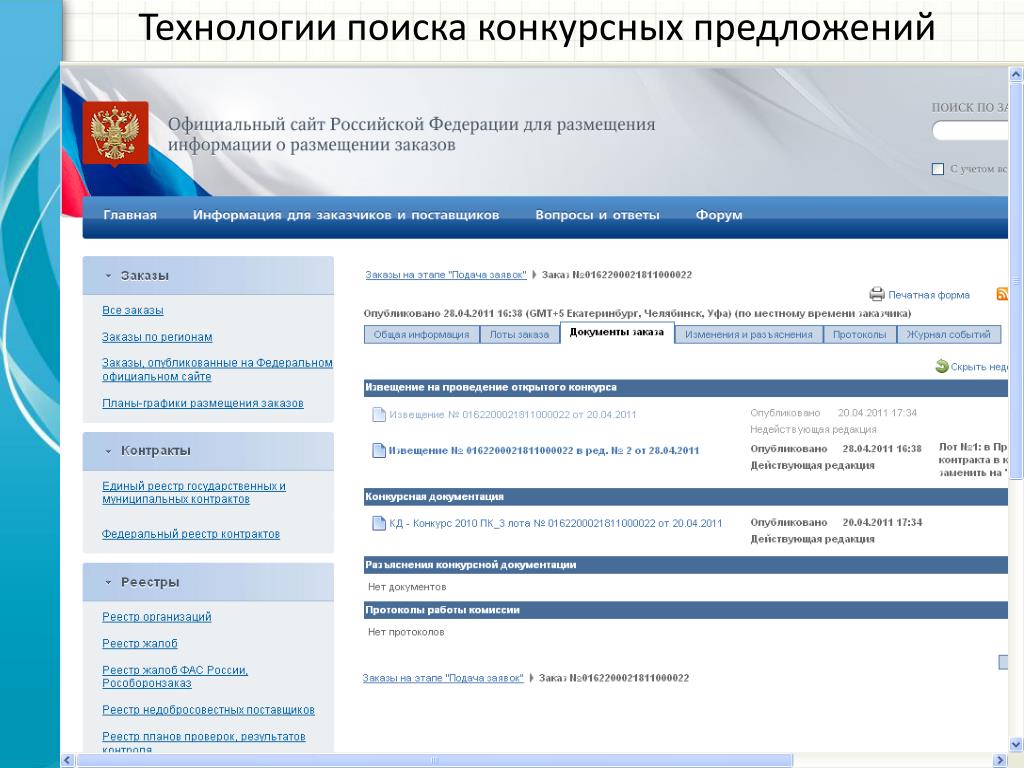Open Единый реестр государственных и муниципальных контрактов
The height and width of the screenshot is (768, 1024).
pyautogui.click(x=194, y=492)
